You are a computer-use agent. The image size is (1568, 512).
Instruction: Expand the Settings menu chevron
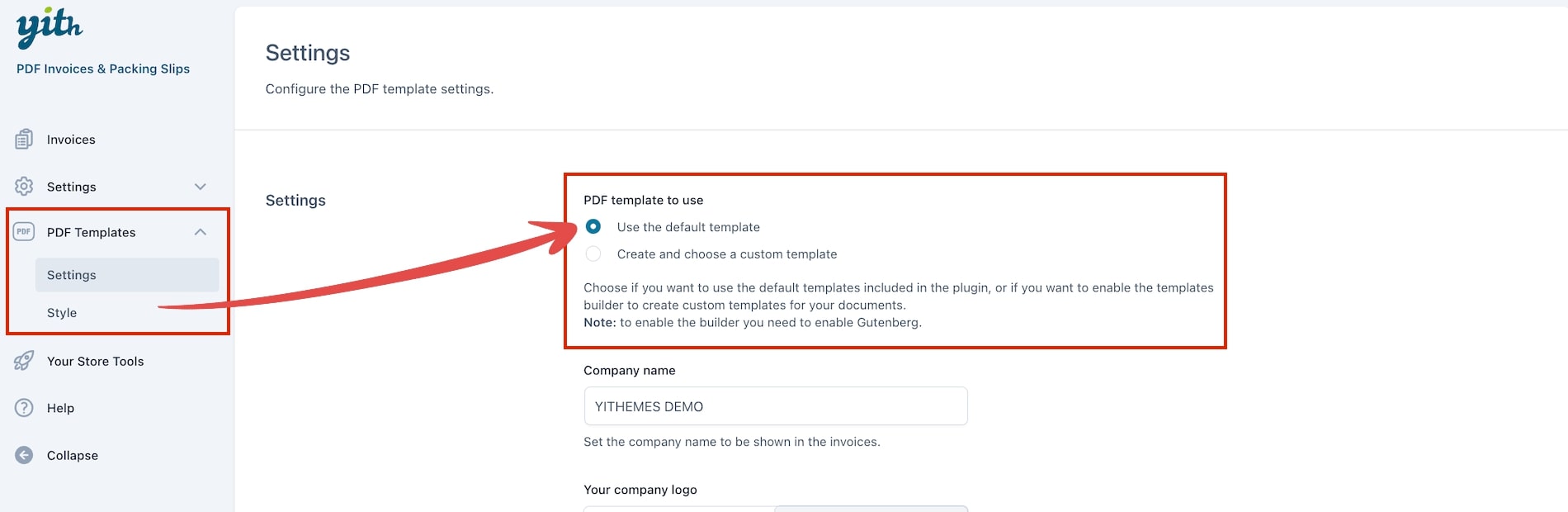pyautogui.click(x=200, y=187)
